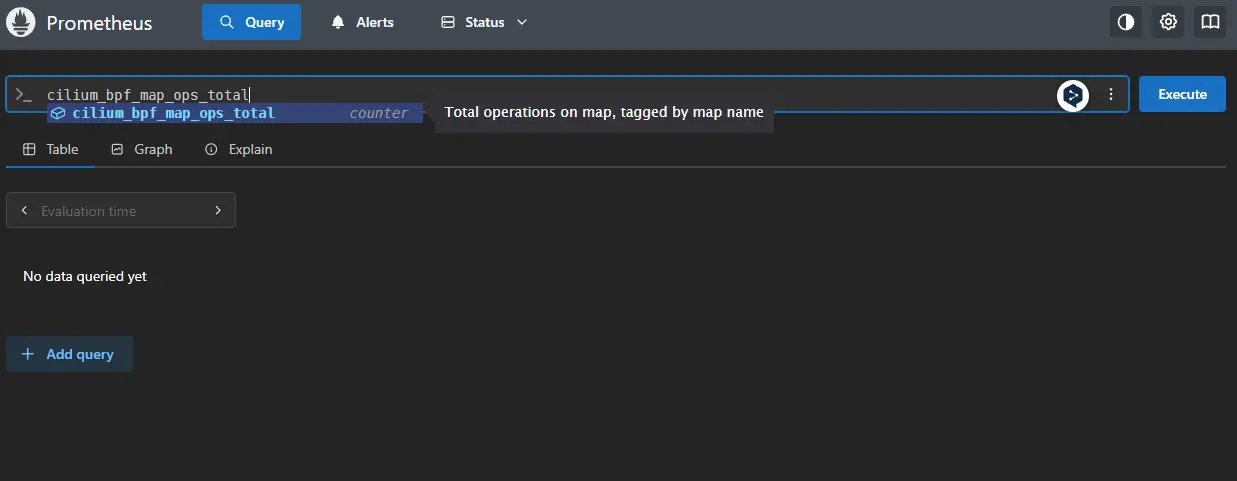
Task: Click the round badge icon in query bar
Action: tap(1073, 95)
